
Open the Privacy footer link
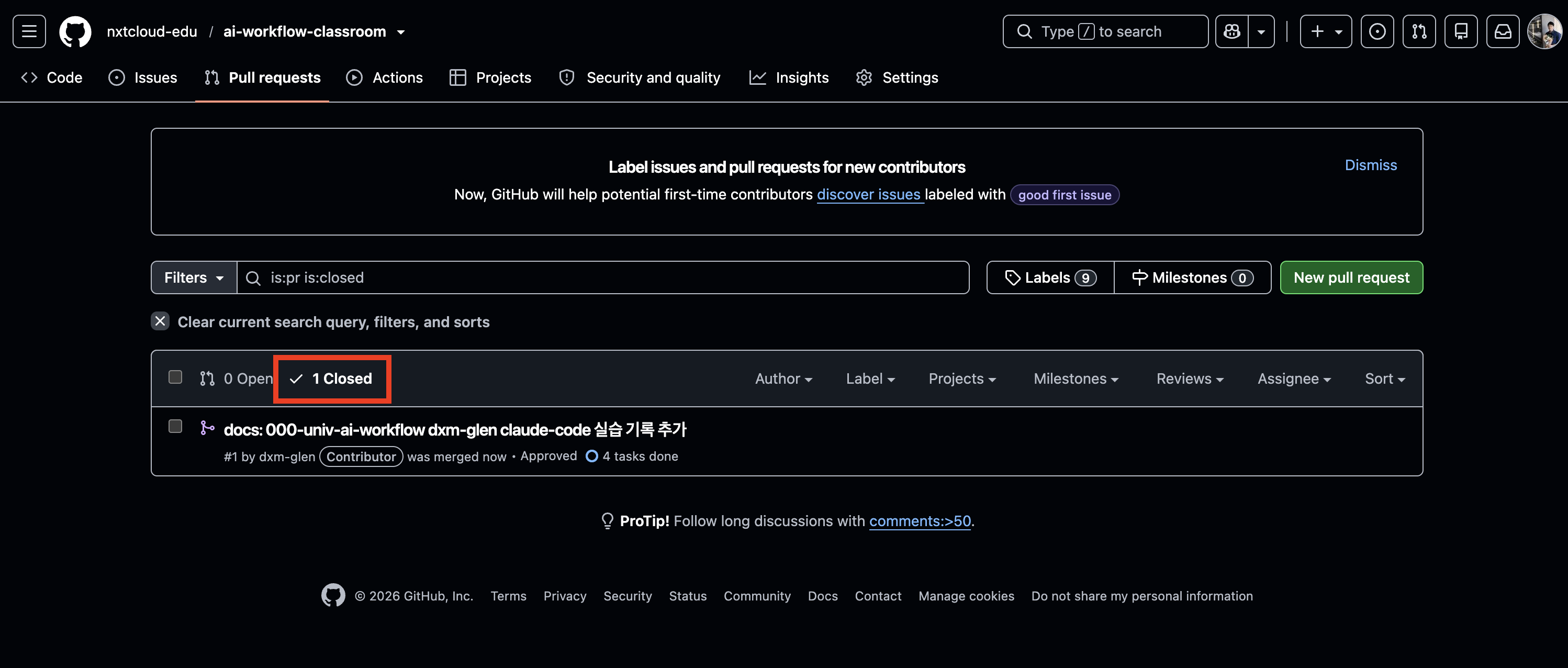click(565, 596)
